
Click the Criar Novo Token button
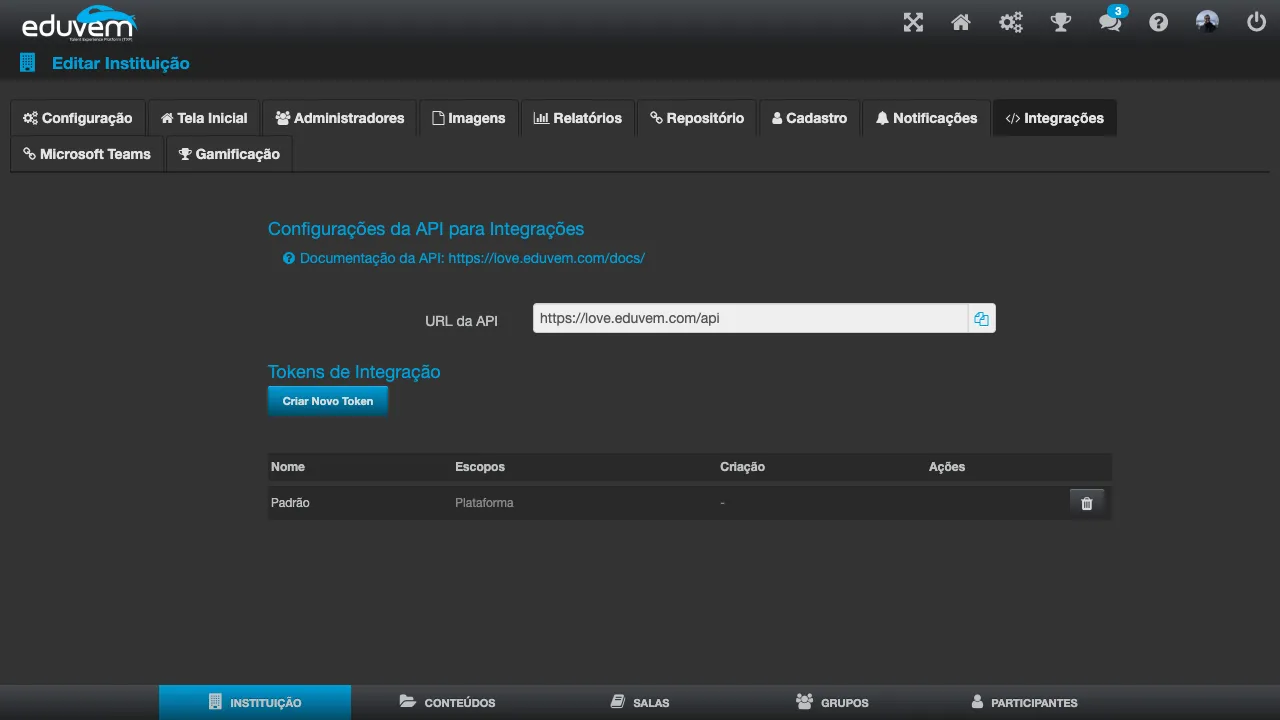coord(328,401)
